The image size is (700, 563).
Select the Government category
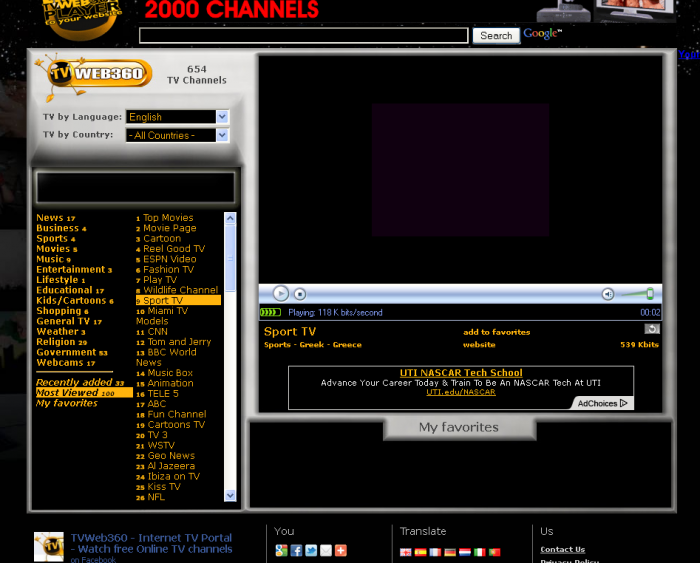coord(72,352)
